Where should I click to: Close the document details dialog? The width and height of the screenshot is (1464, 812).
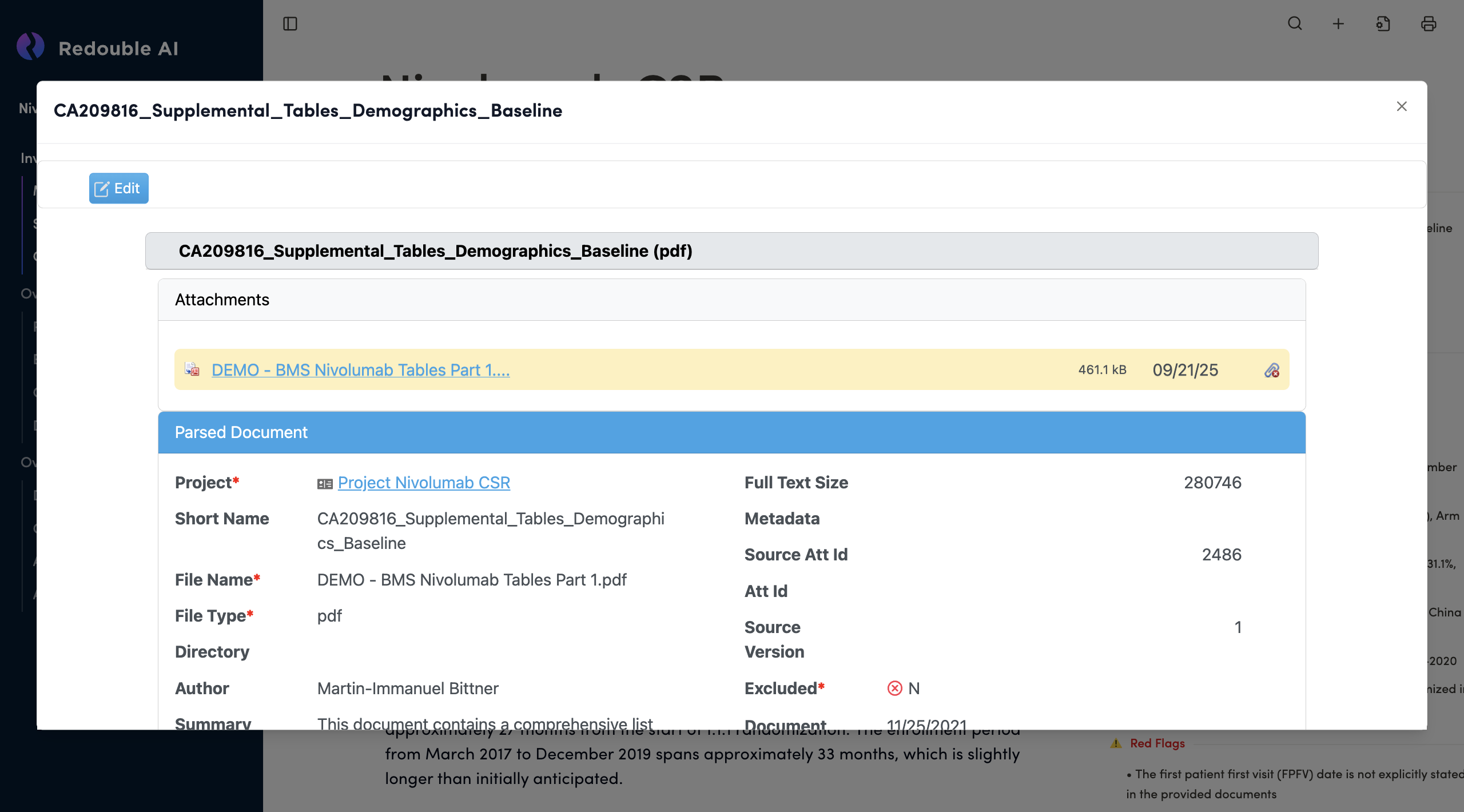pyautogui.click(x=1401, y=106)
